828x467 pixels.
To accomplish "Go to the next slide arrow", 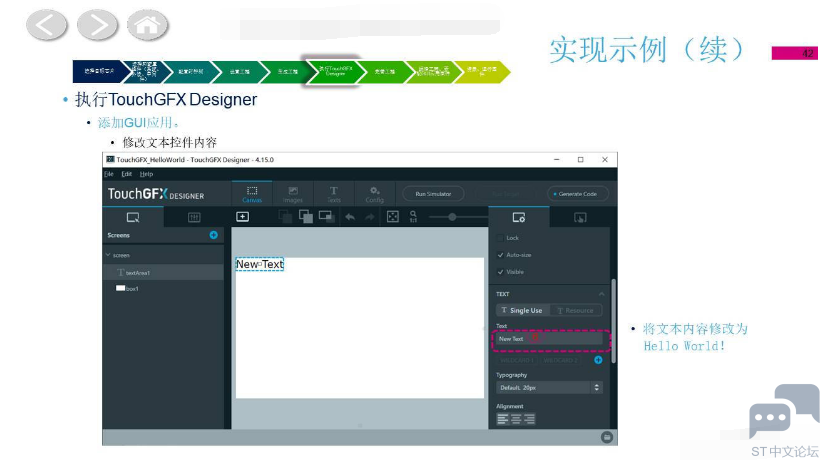I will (97, 25).
